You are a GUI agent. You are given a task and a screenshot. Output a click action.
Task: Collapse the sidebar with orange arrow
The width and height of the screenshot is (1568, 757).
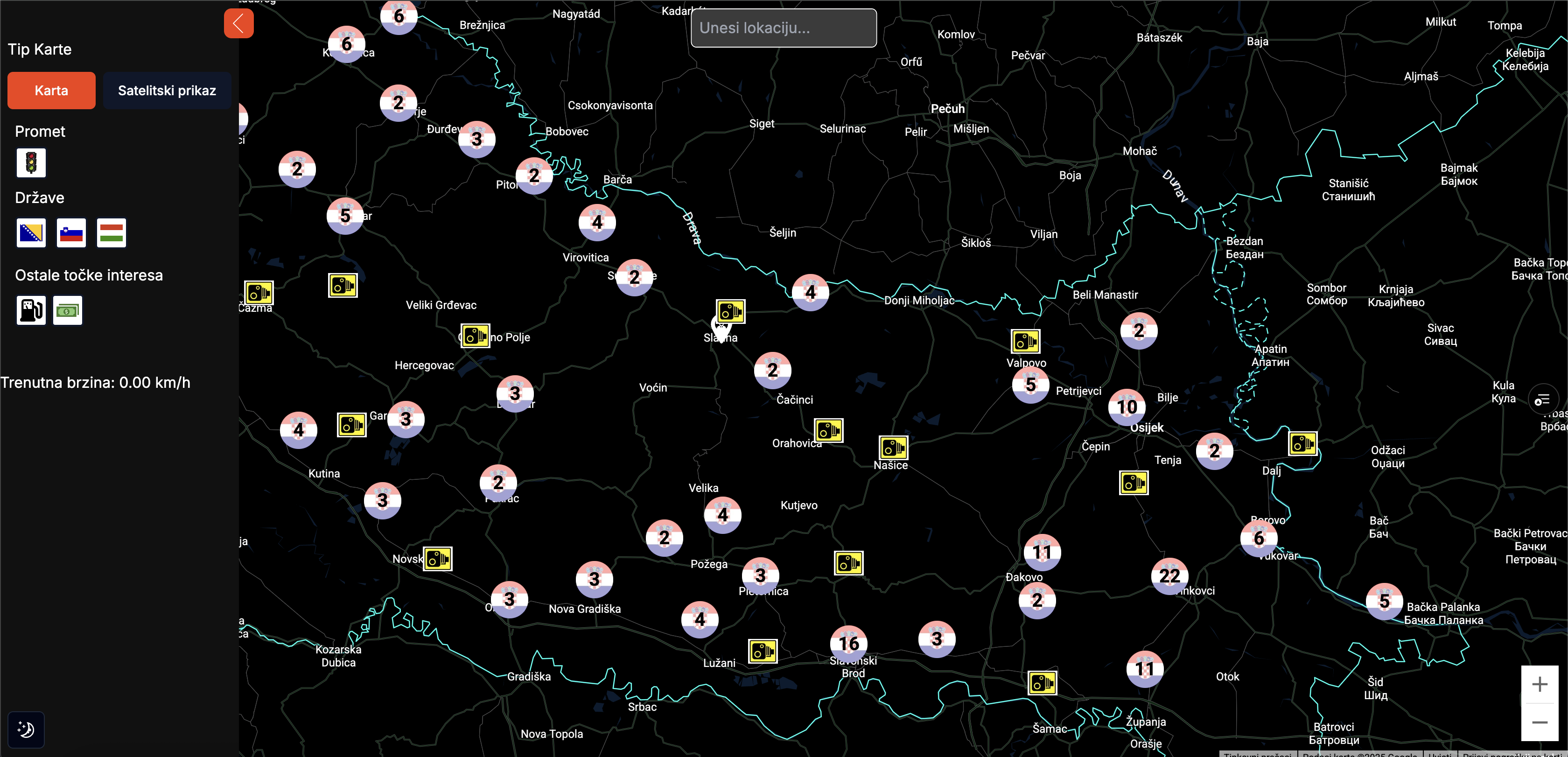tap(238, 24)
